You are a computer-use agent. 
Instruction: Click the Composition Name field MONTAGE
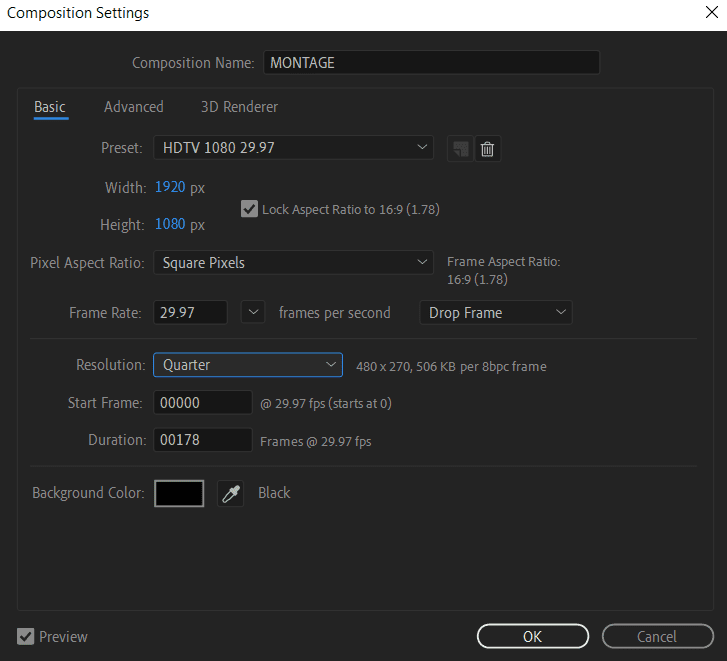click(x=432, y=63)
